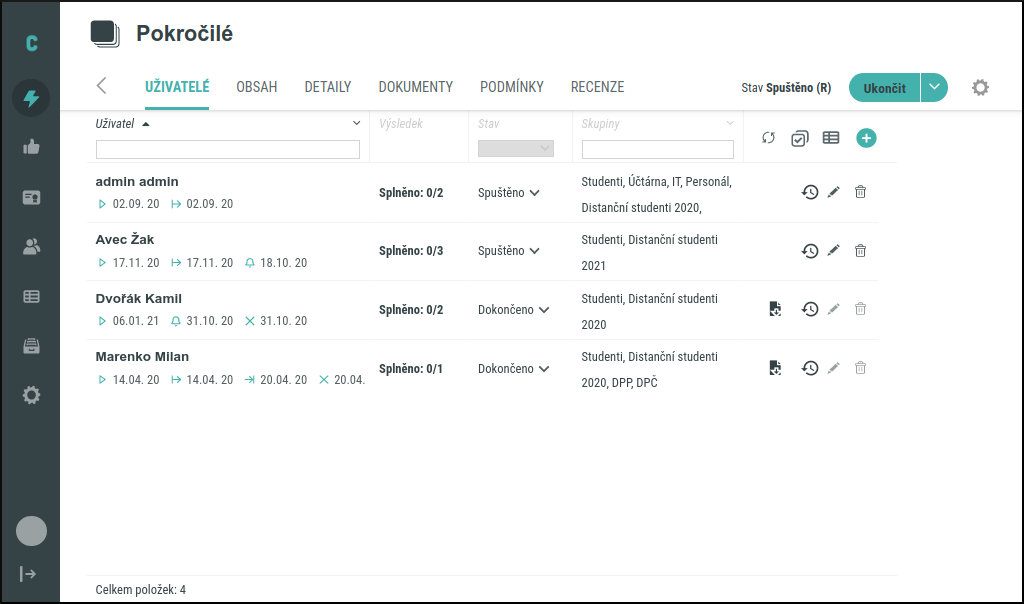Click the settings gear next to Ukončit

(980, 87)
